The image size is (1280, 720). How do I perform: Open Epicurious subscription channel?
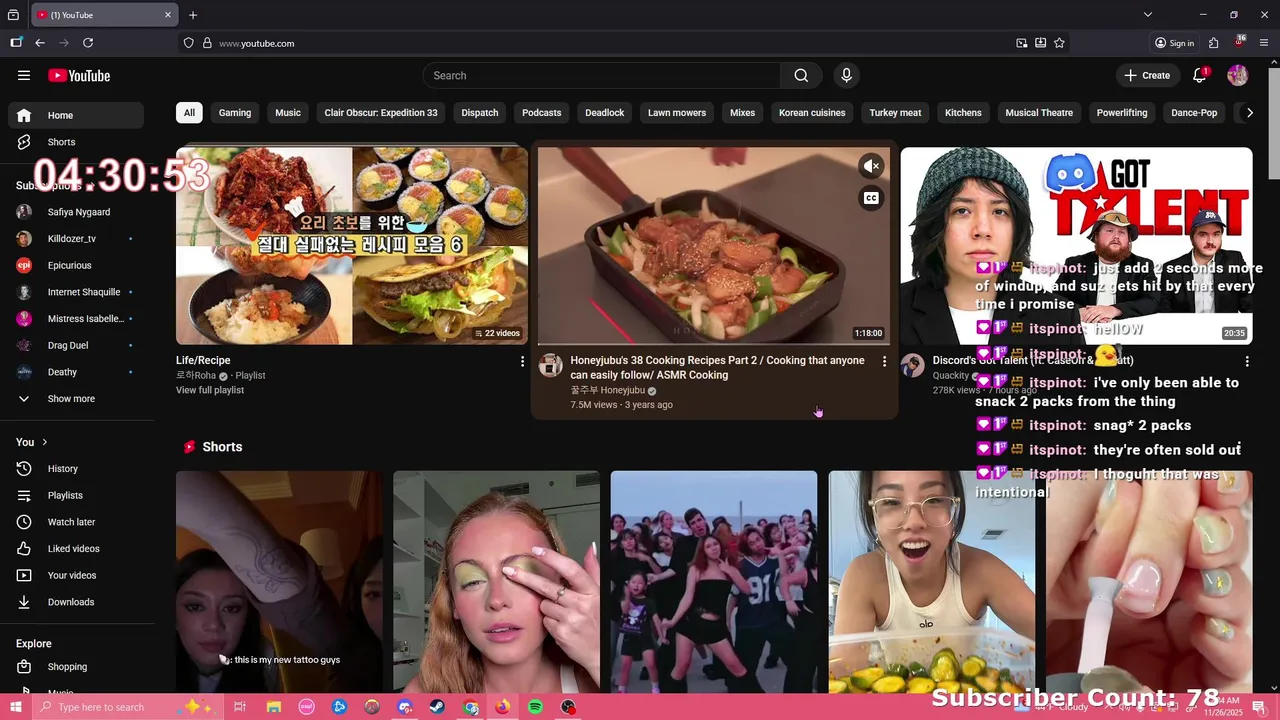pyautogui.click(x=76, y=266)
